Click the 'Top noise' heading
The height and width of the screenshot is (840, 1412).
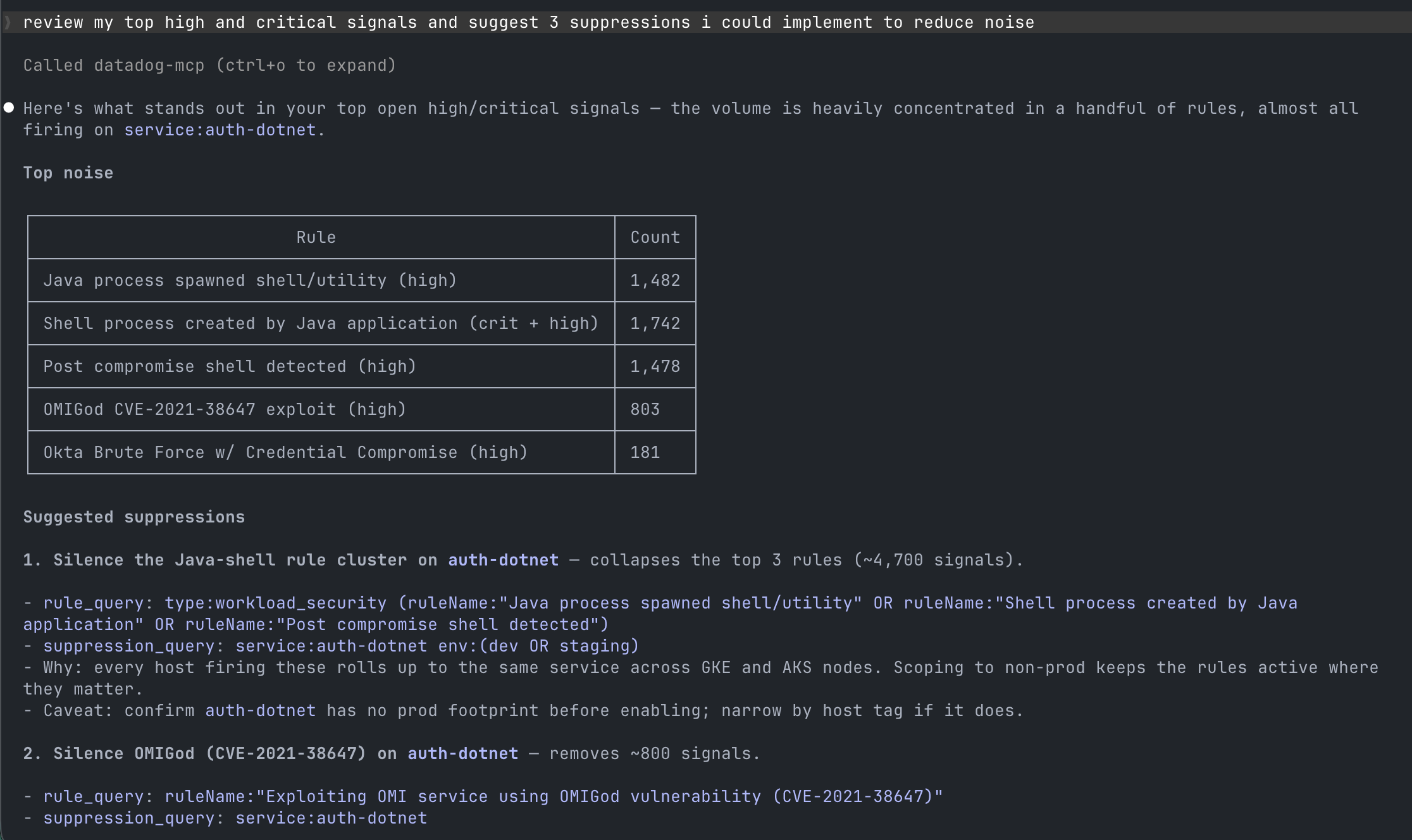(68, 173)
